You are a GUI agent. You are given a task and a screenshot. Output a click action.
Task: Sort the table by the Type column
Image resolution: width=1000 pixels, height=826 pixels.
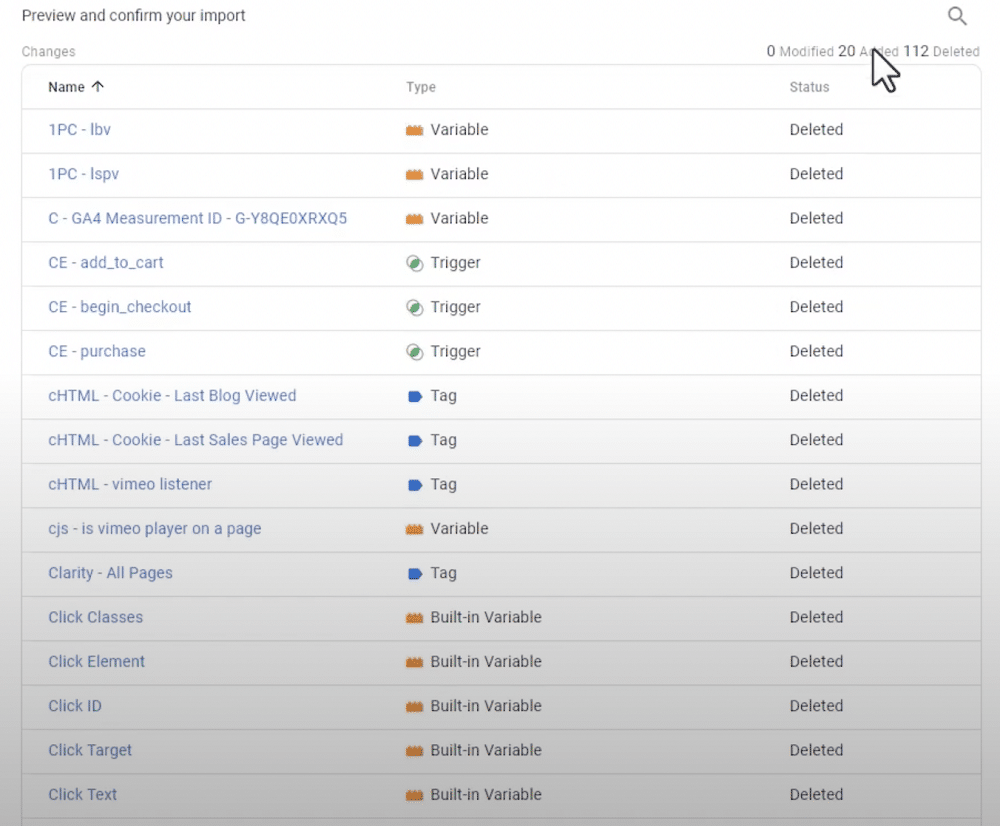(x=420, y=87)
